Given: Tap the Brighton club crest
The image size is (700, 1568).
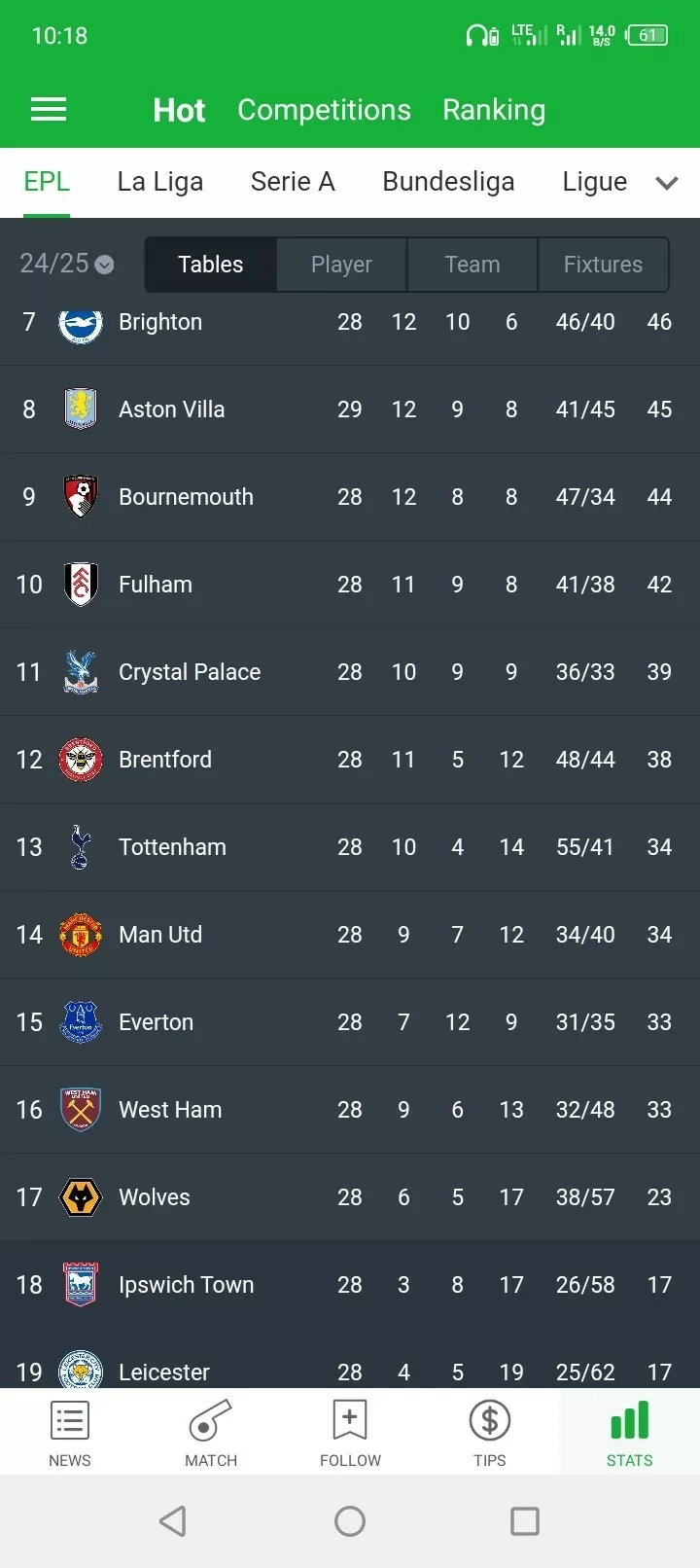Looking at the screenshot, I should (81, 324).
